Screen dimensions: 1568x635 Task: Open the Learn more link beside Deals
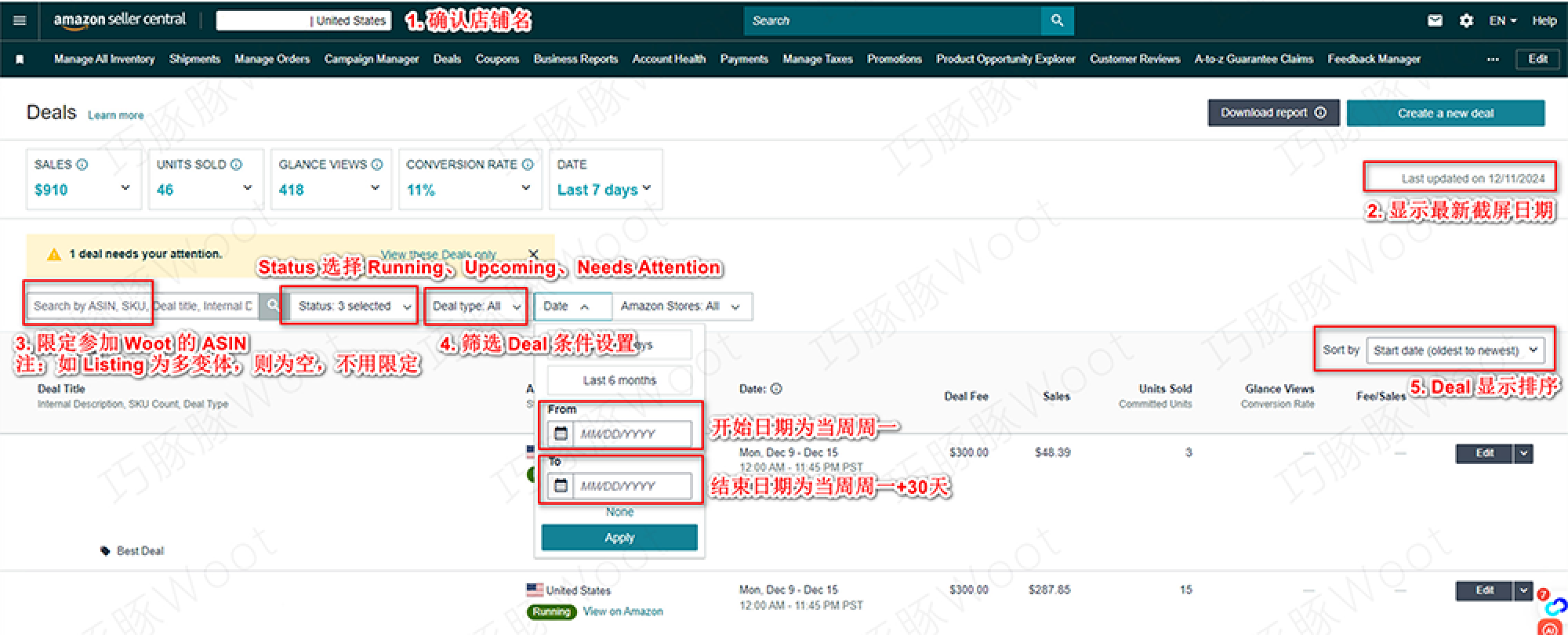[116, 115]
